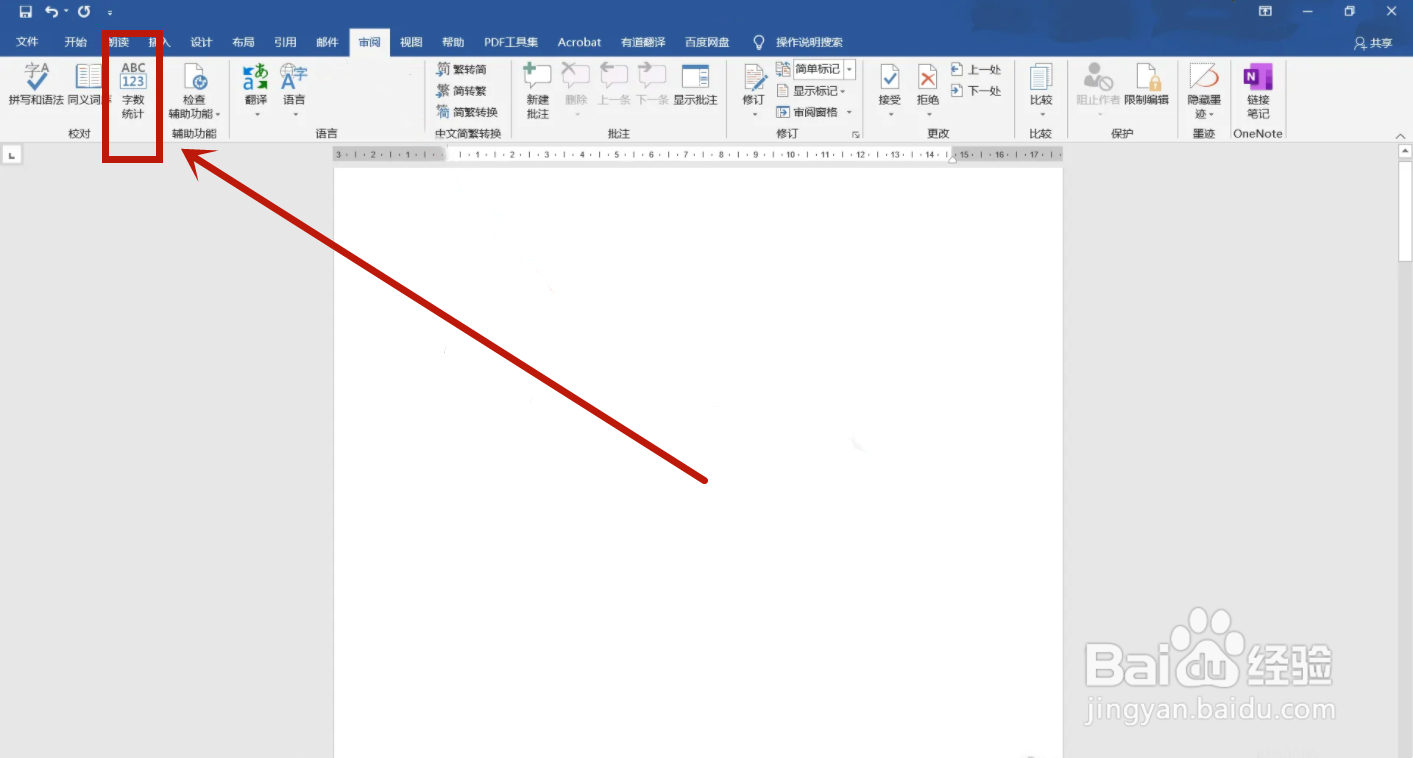Viewport: 1413px width, 758px height.
Task: Open the PDF工具集 tab
Action: 511,42
